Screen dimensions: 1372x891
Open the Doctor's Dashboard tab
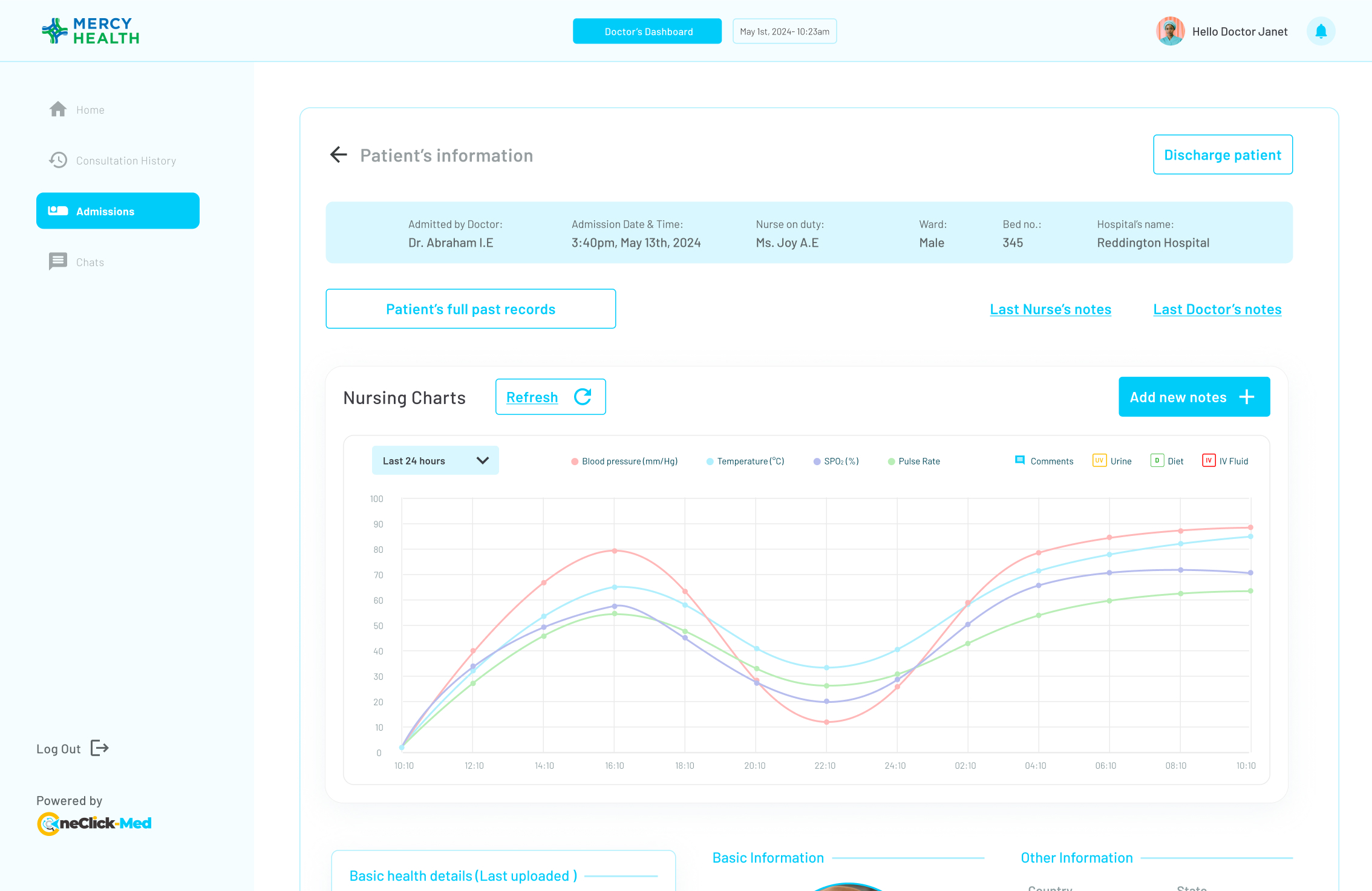[x=647, y=31]
